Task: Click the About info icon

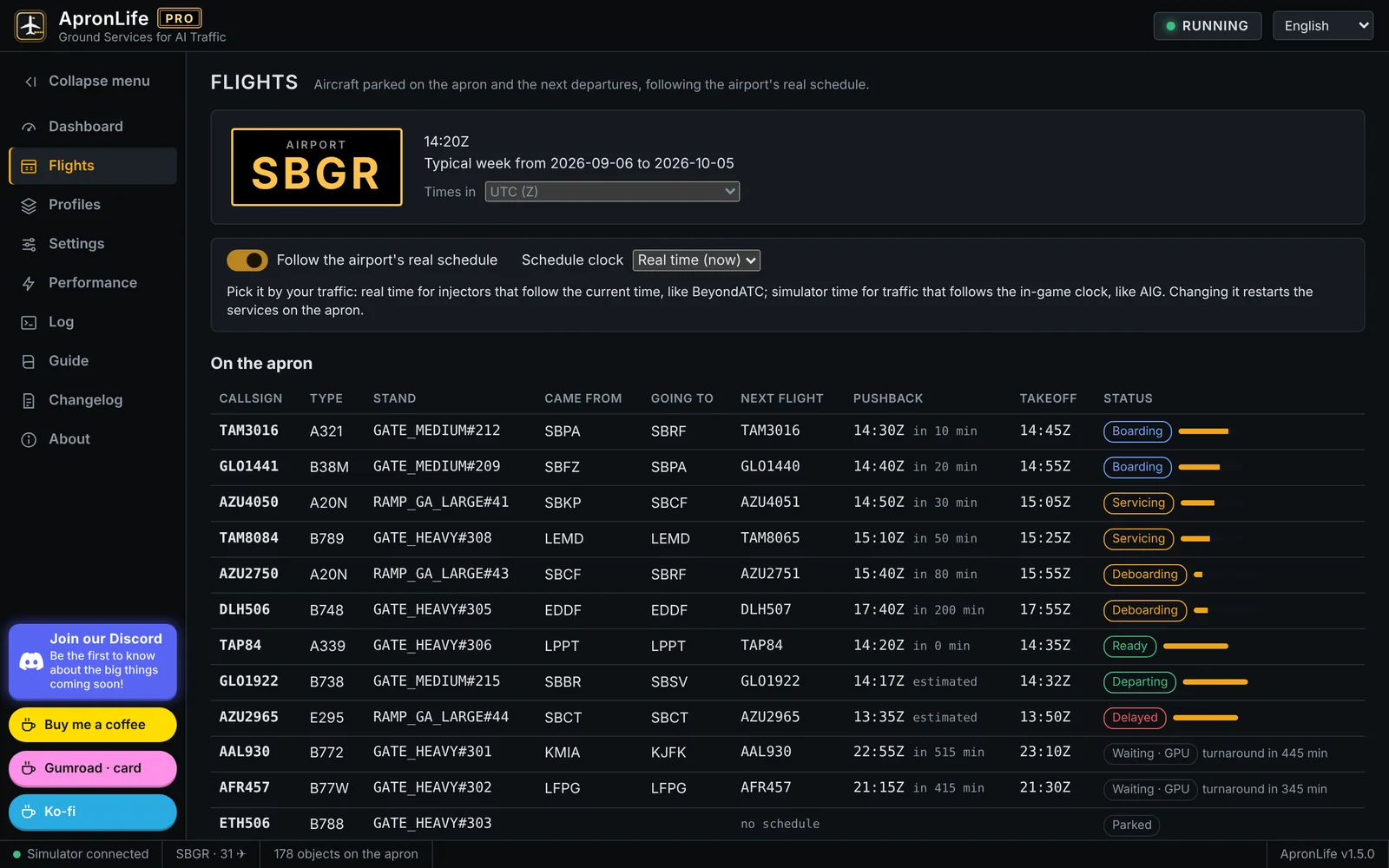Action: [29, 439]
